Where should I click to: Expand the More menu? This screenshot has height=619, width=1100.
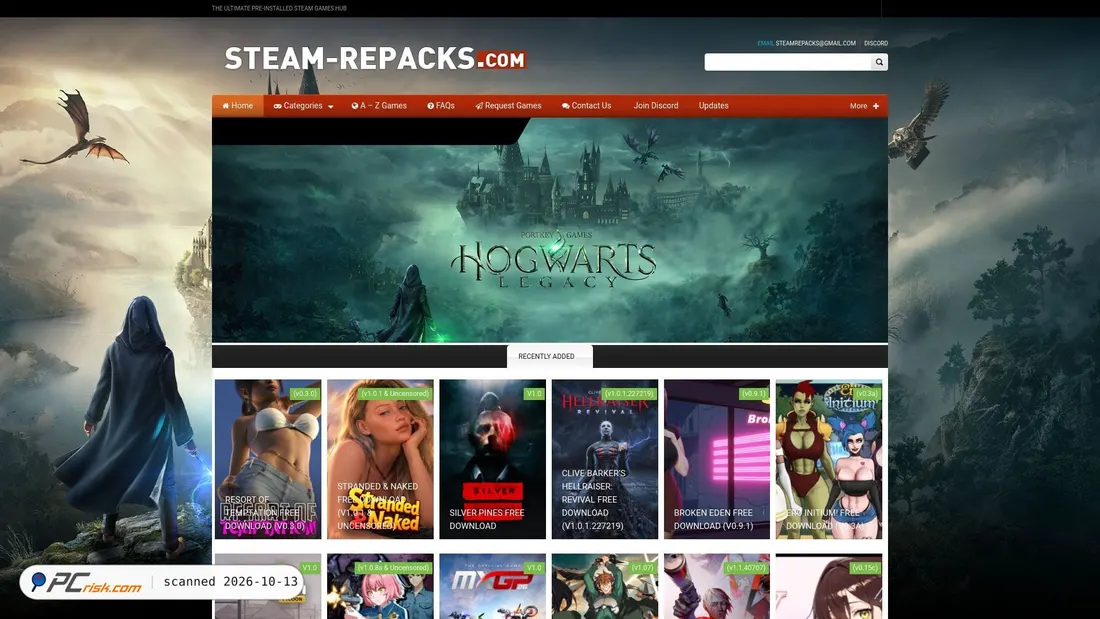coord(864,106)
